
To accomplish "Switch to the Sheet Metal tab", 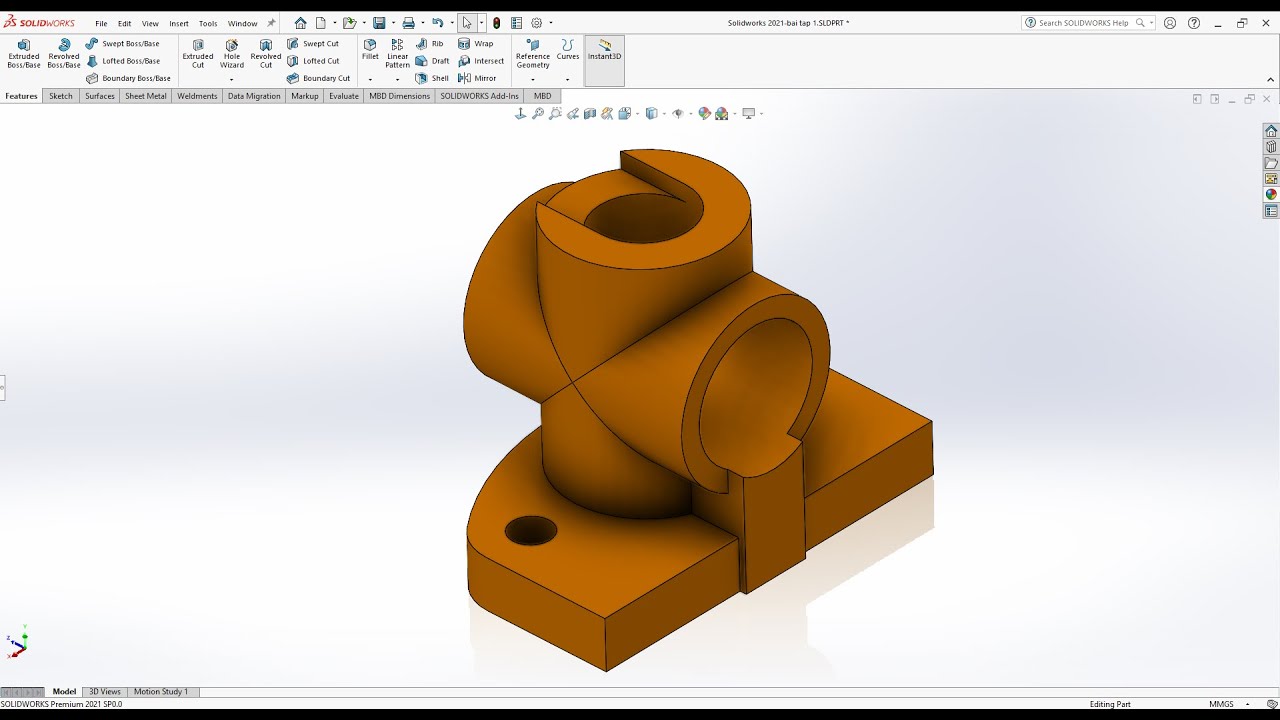I will coord(146,96).
